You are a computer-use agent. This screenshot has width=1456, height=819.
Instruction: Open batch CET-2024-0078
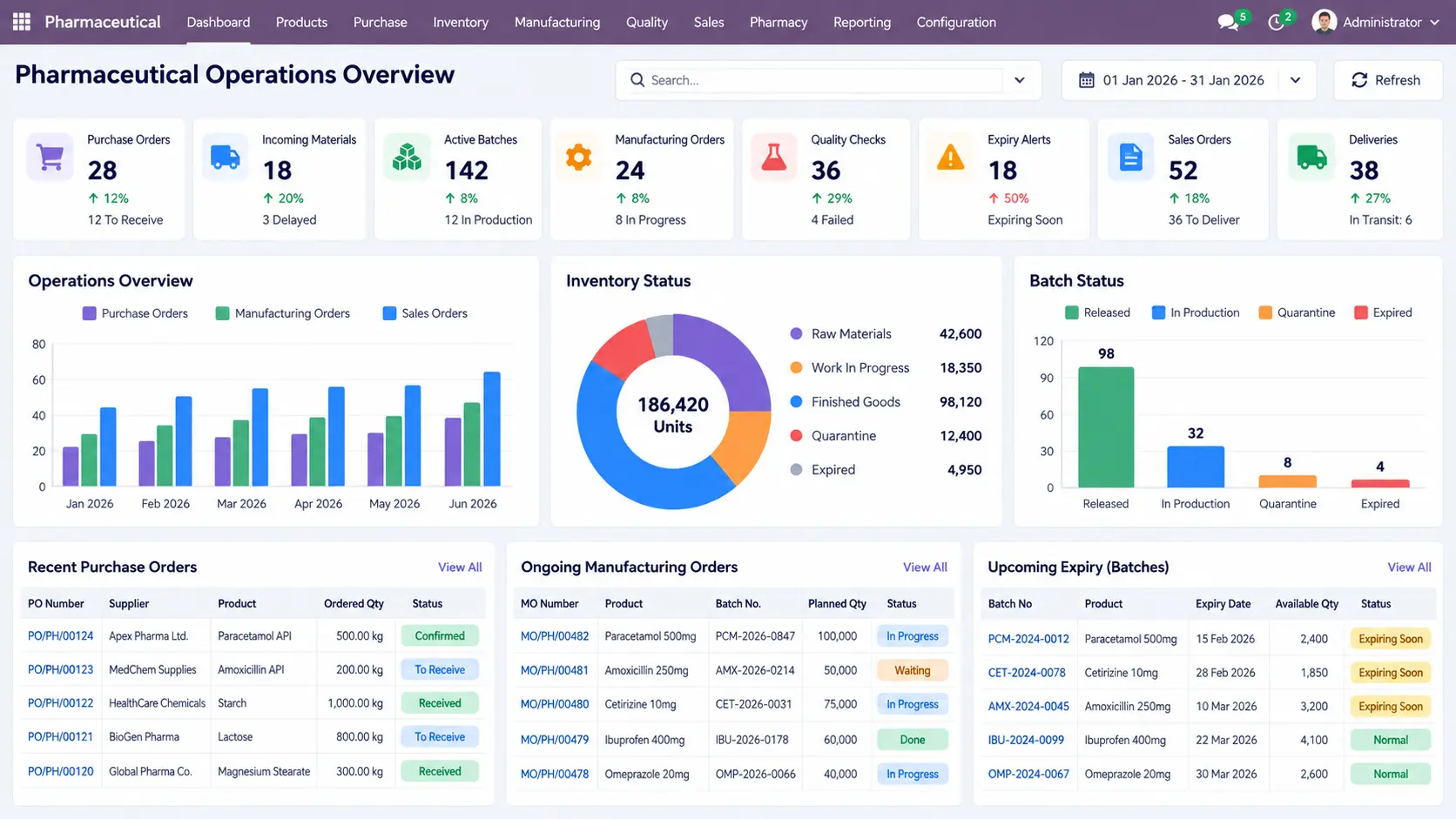coord(1027,673)
